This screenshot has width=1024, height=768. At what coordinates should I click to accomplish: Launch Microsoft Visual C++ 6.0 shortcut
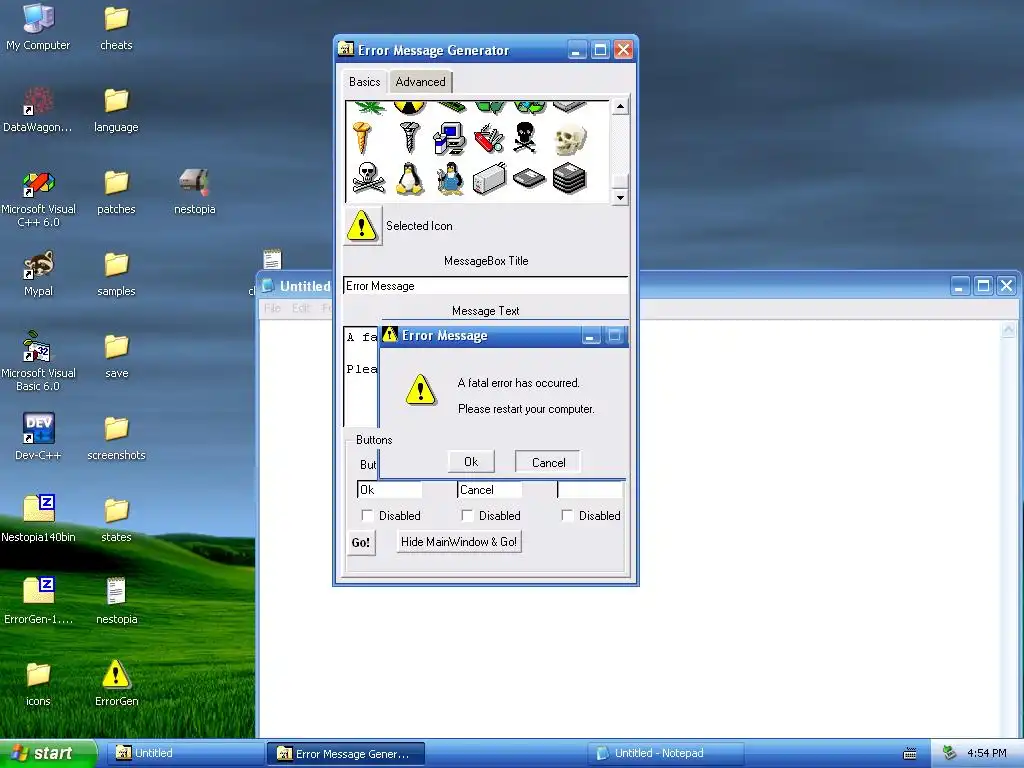point(38,199)
